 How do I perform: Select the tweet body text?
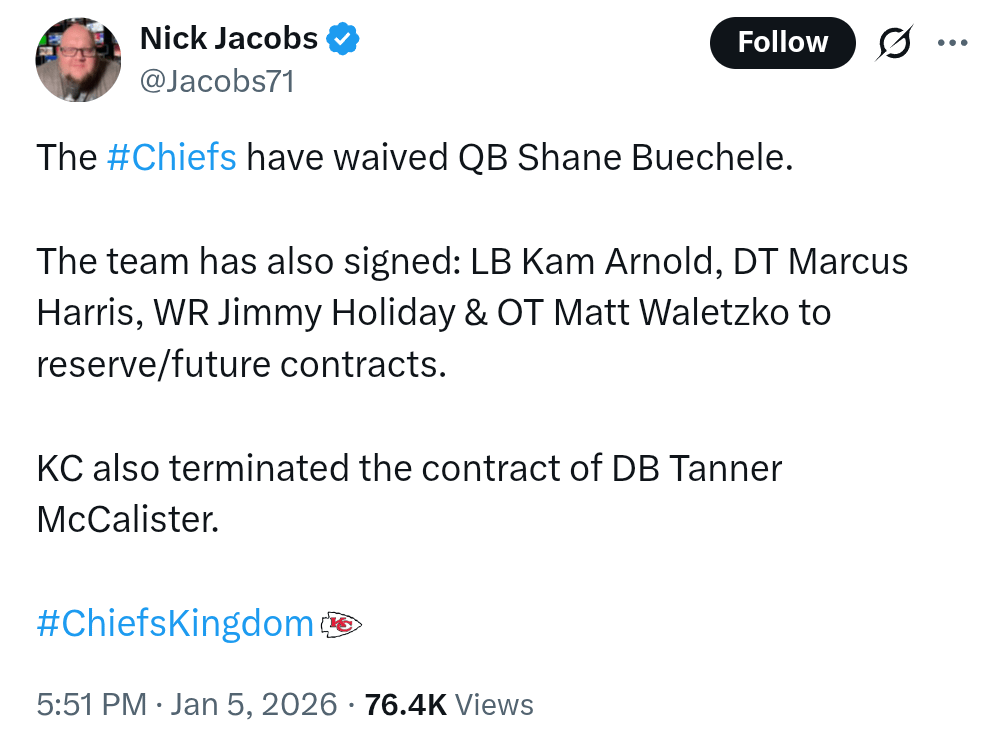click(x=470, y=312)
